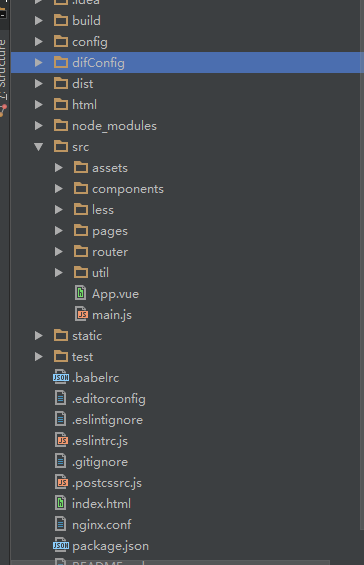Click the main.js JS file icon
Viewport: 364px width, 565px height.
[x=81, y=314]
